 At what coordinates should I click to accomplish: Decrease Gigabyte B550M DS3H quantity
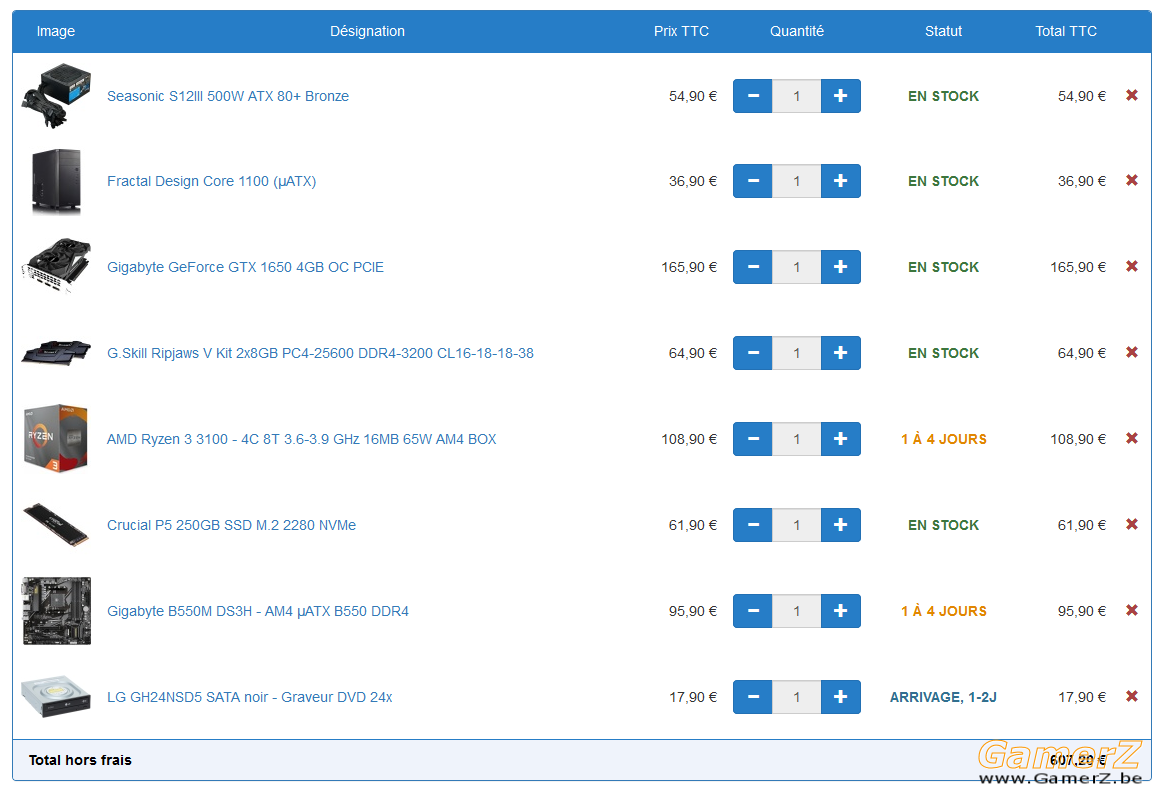coord(753,611)
